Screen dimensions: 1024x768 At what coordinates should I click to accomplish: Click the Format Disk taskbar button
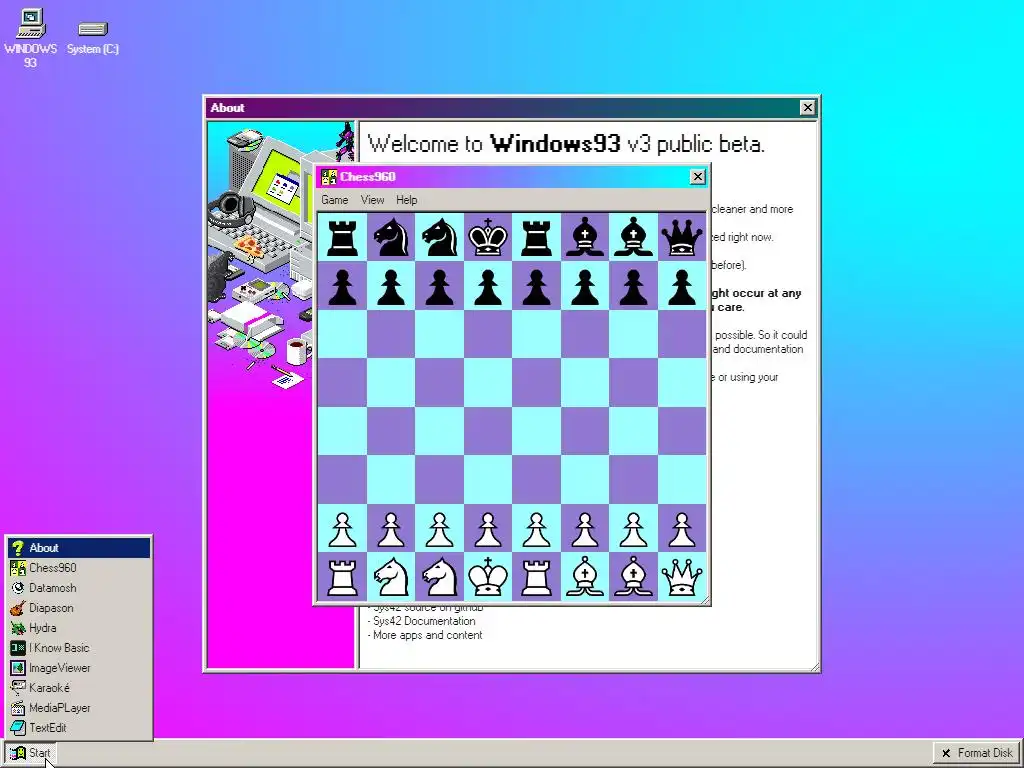[976, 753]
